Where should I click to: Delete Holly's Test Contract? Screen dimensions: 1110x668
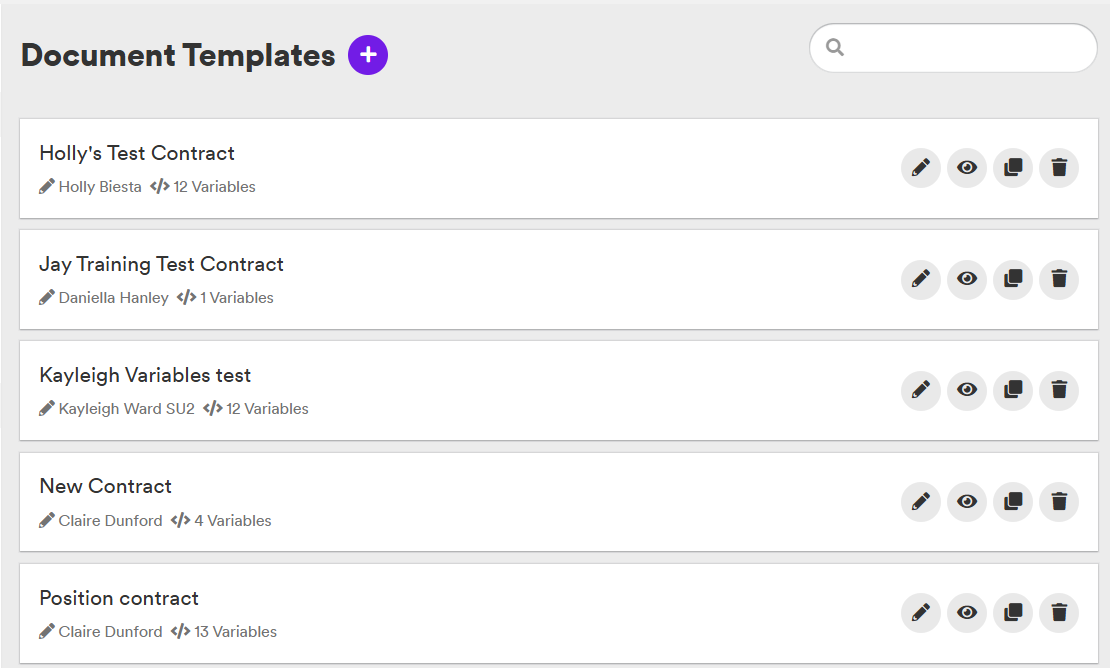[x=1059, y=168]
